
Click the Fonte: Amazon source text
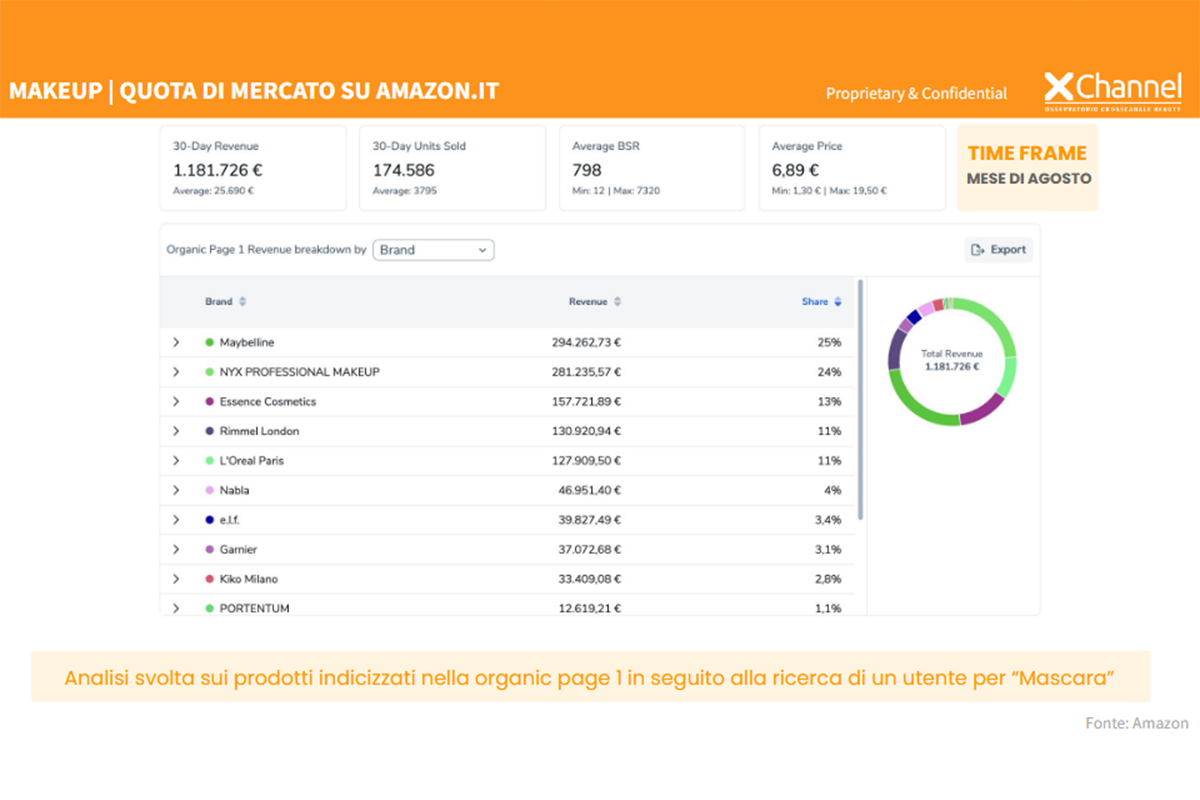tap(1137, 723)
